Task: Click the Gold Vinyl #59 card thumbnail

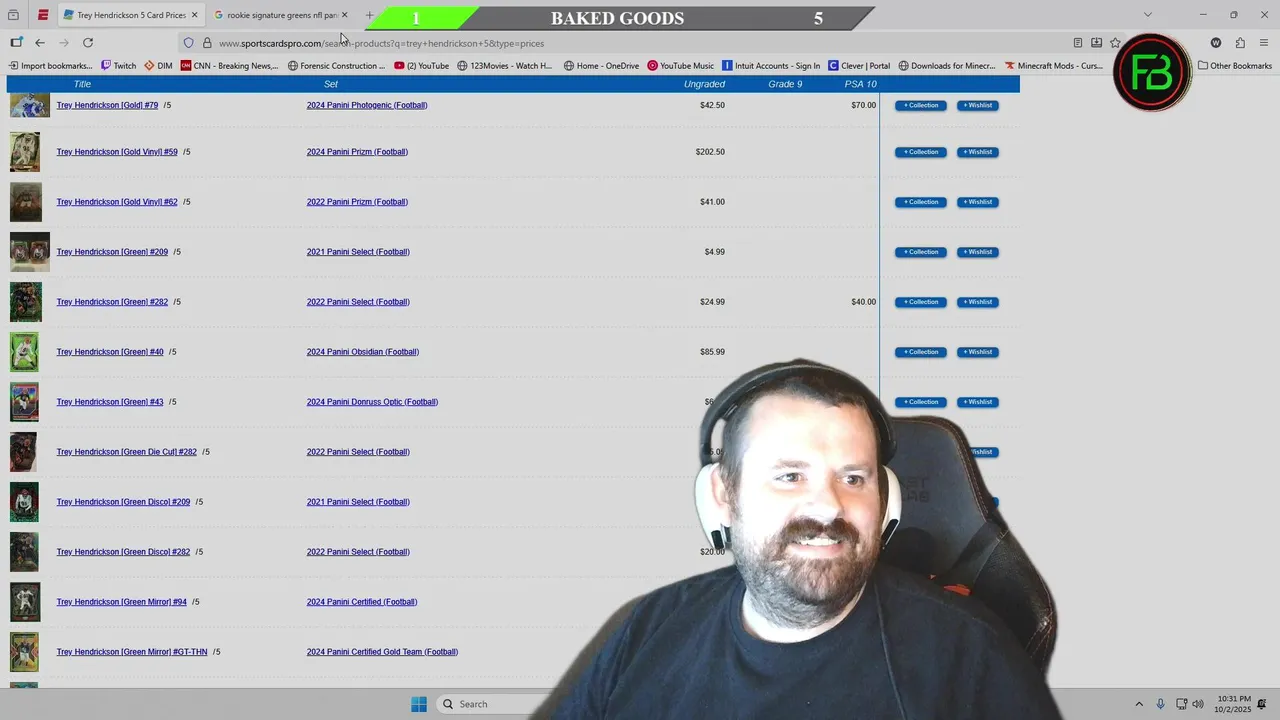Action: tap(25, 152)
